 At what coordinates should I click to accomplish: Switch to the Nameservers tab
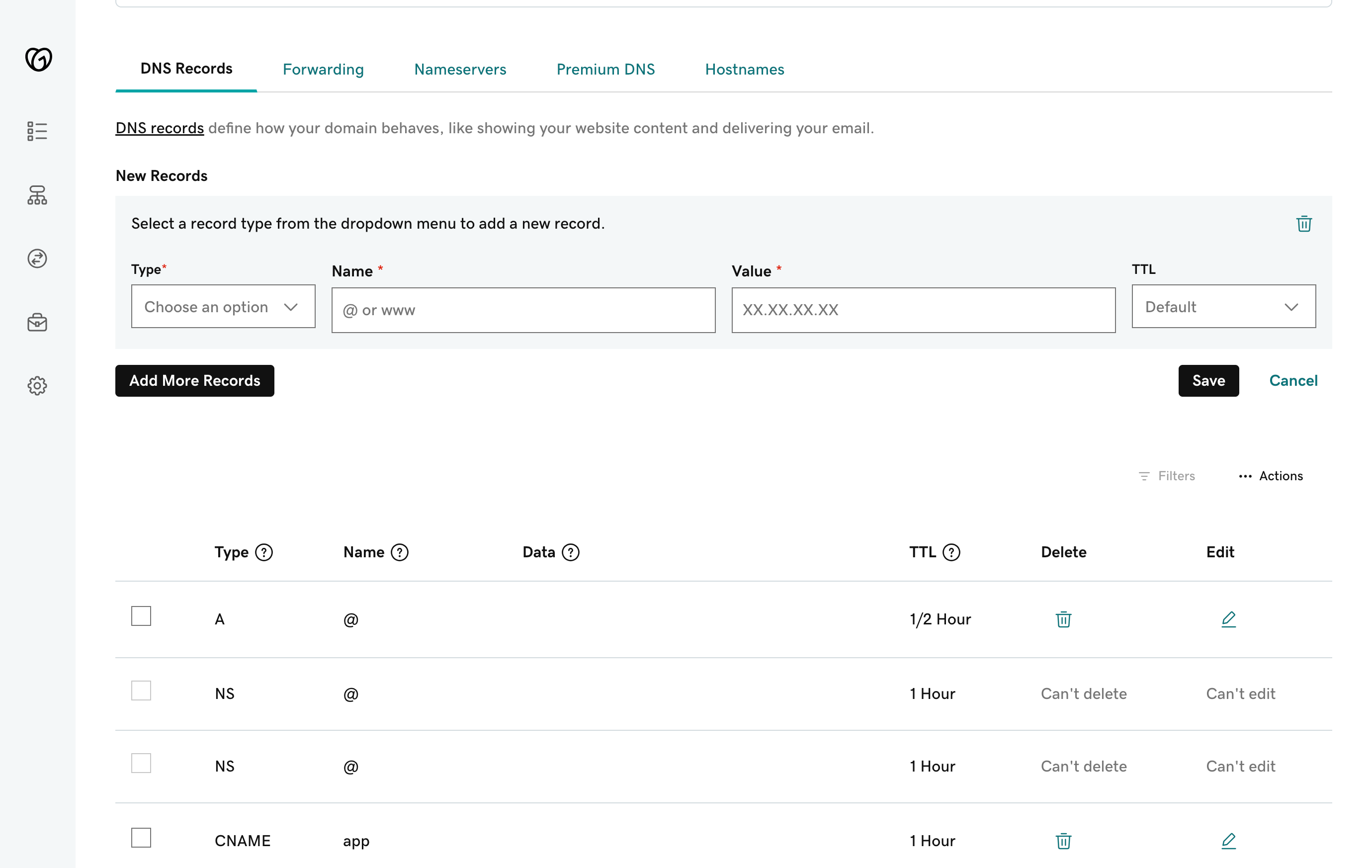[x=460, y=70]
